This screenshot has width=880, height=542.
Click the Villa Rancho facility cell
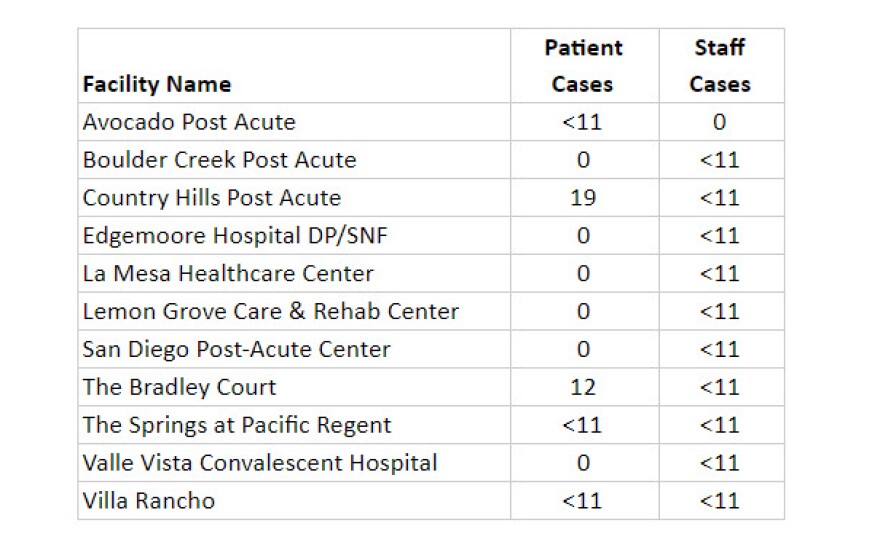148,501
